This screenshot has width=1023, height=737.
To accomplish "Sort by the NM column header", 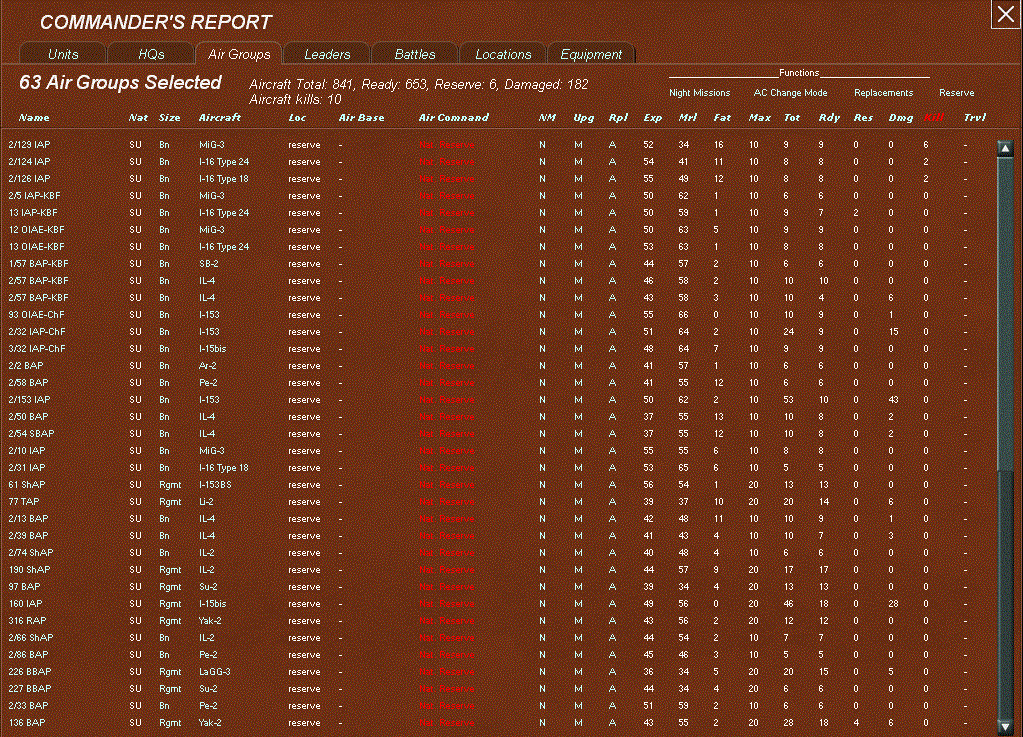I will coord(547,117).
